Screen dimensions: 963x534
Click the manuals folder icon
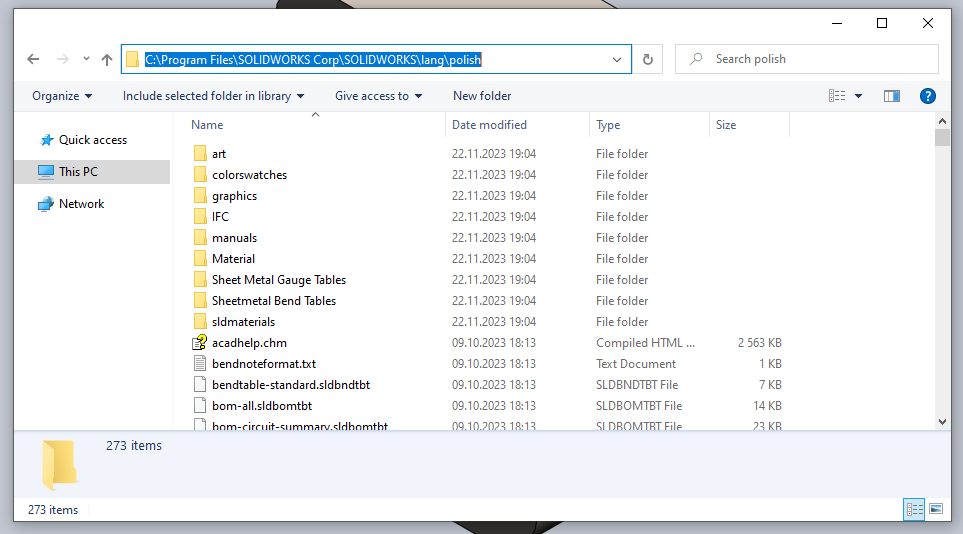[200, 238]
